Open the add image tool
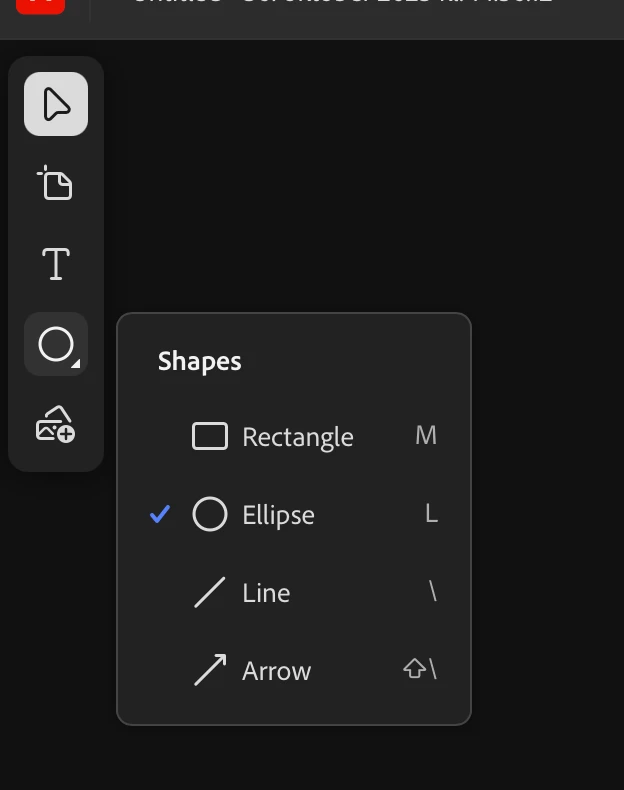624x790 pixels. (x=56, y=425)
